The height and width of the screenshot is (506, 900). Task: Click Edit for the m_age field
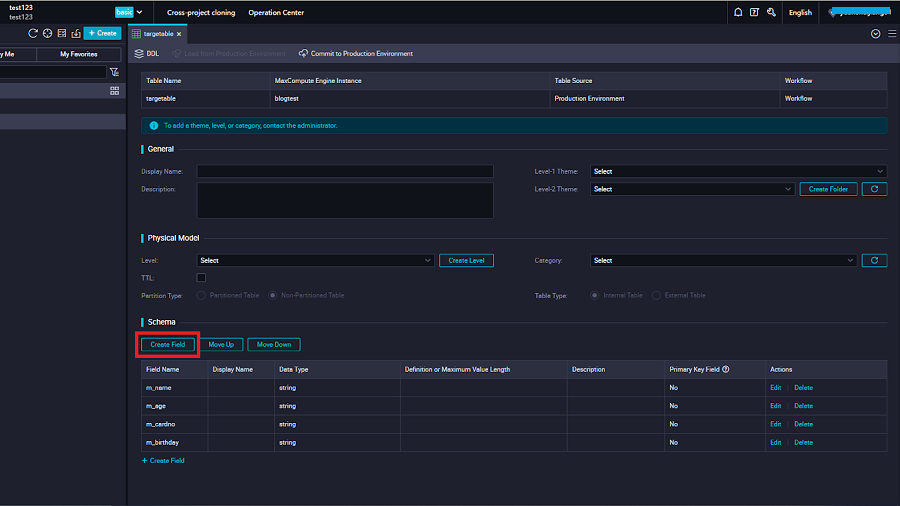tap(775, 406)
